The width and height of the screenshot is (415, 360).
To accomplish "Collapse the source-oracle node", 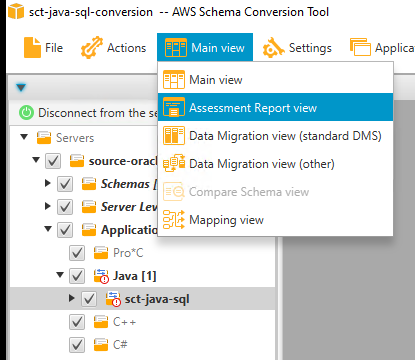I will point(36,160).
